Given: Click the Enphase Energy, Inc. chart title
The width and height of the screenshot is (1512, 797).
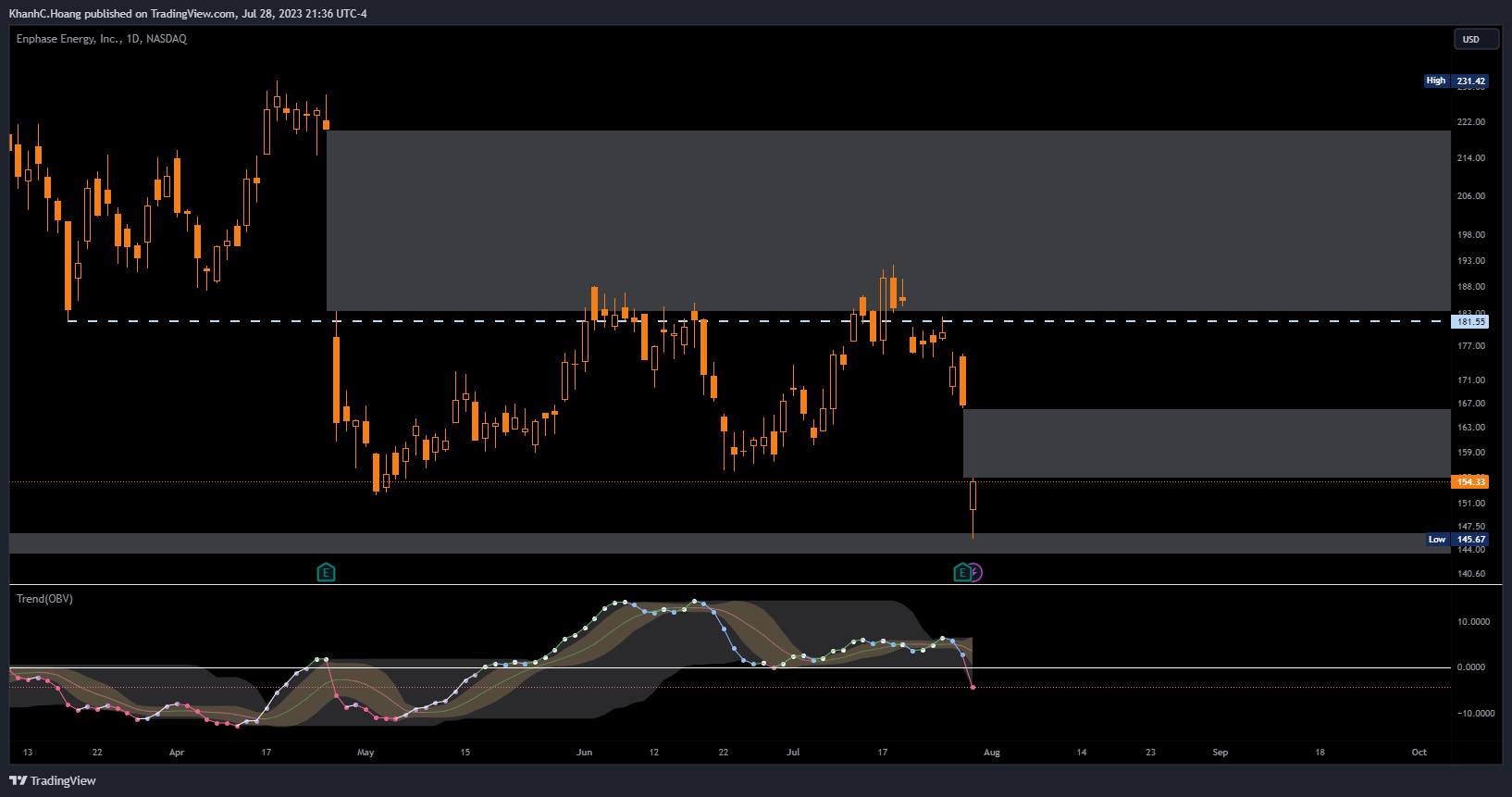Looking at the screenshot, I should 102,39.
